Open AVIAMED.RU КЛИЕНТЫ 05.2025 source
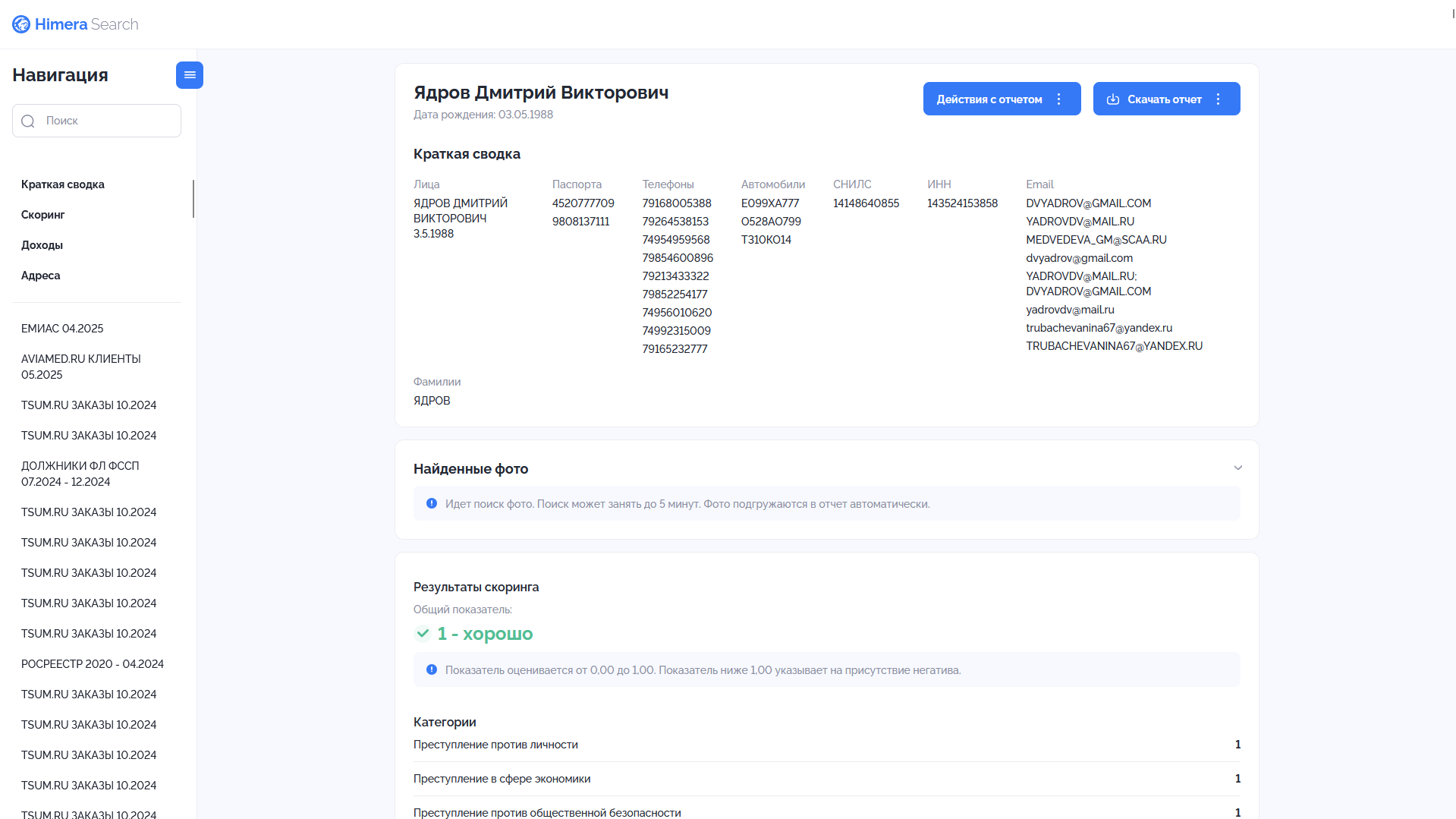 tap(81, 367)
